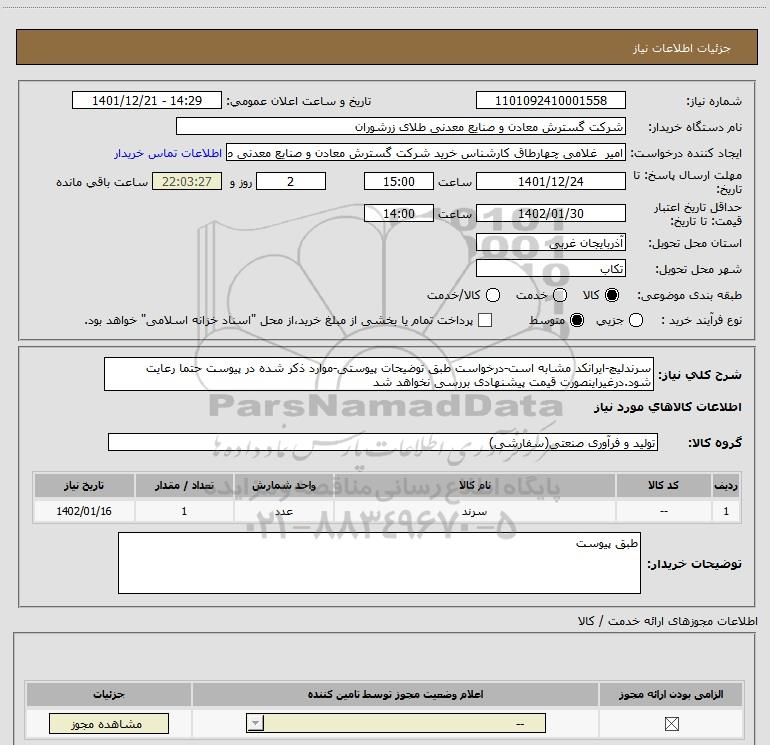Select the 'کالا' radio button

(x=612, y=295)
